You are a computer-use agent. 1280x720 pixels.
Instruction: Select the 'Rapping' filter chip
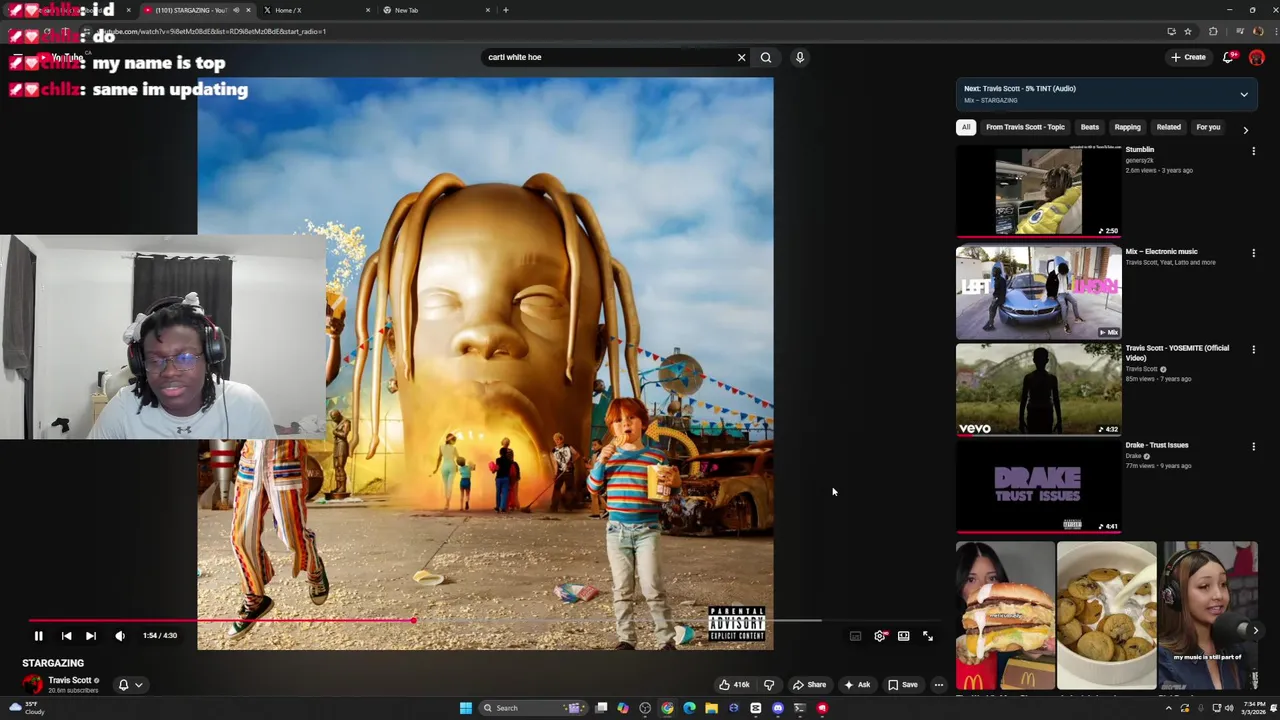(1127, 127)
